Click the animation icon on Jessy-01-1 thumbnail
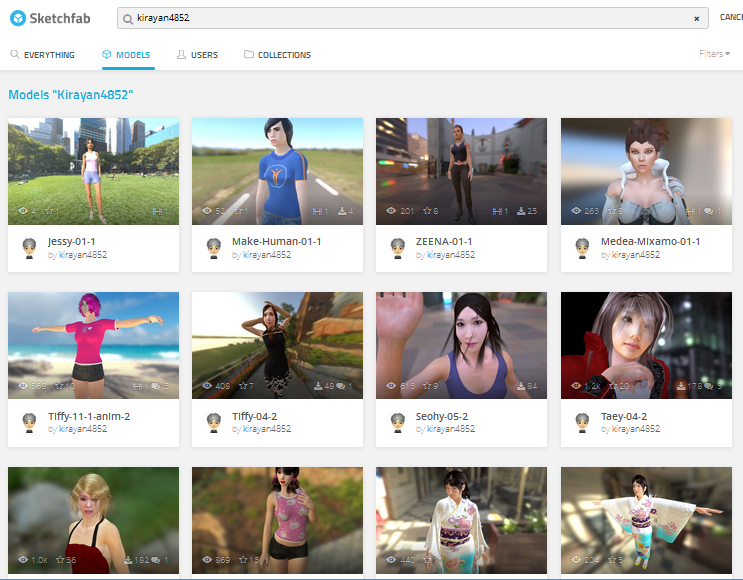This screenshot has height=580, width=743. (157, 211)
